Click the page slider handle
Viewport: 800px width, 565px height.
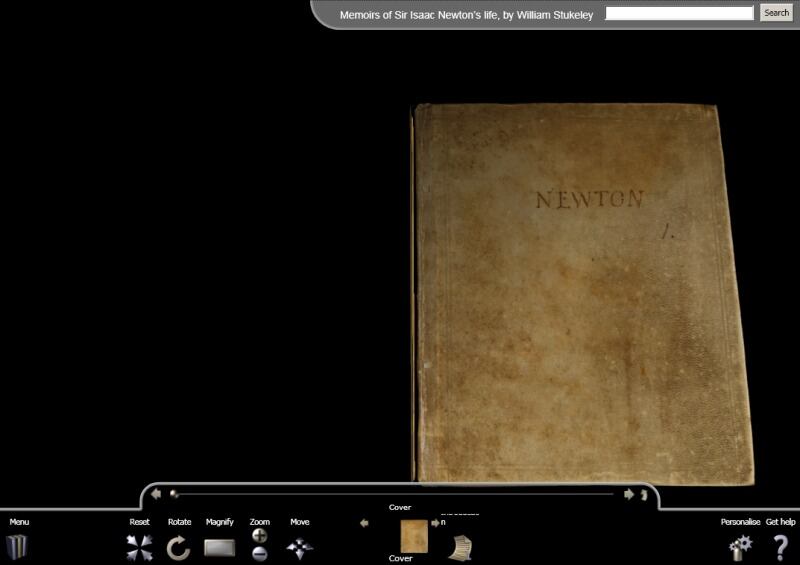[x=174, y=493]
